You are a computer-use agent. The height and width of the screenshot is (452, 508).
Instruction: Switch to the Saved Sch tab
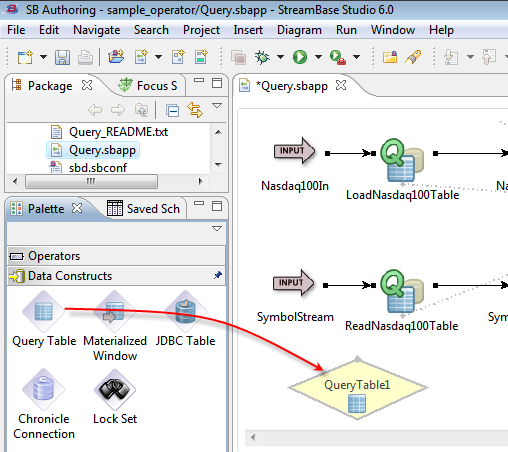[x=143, y=209]
